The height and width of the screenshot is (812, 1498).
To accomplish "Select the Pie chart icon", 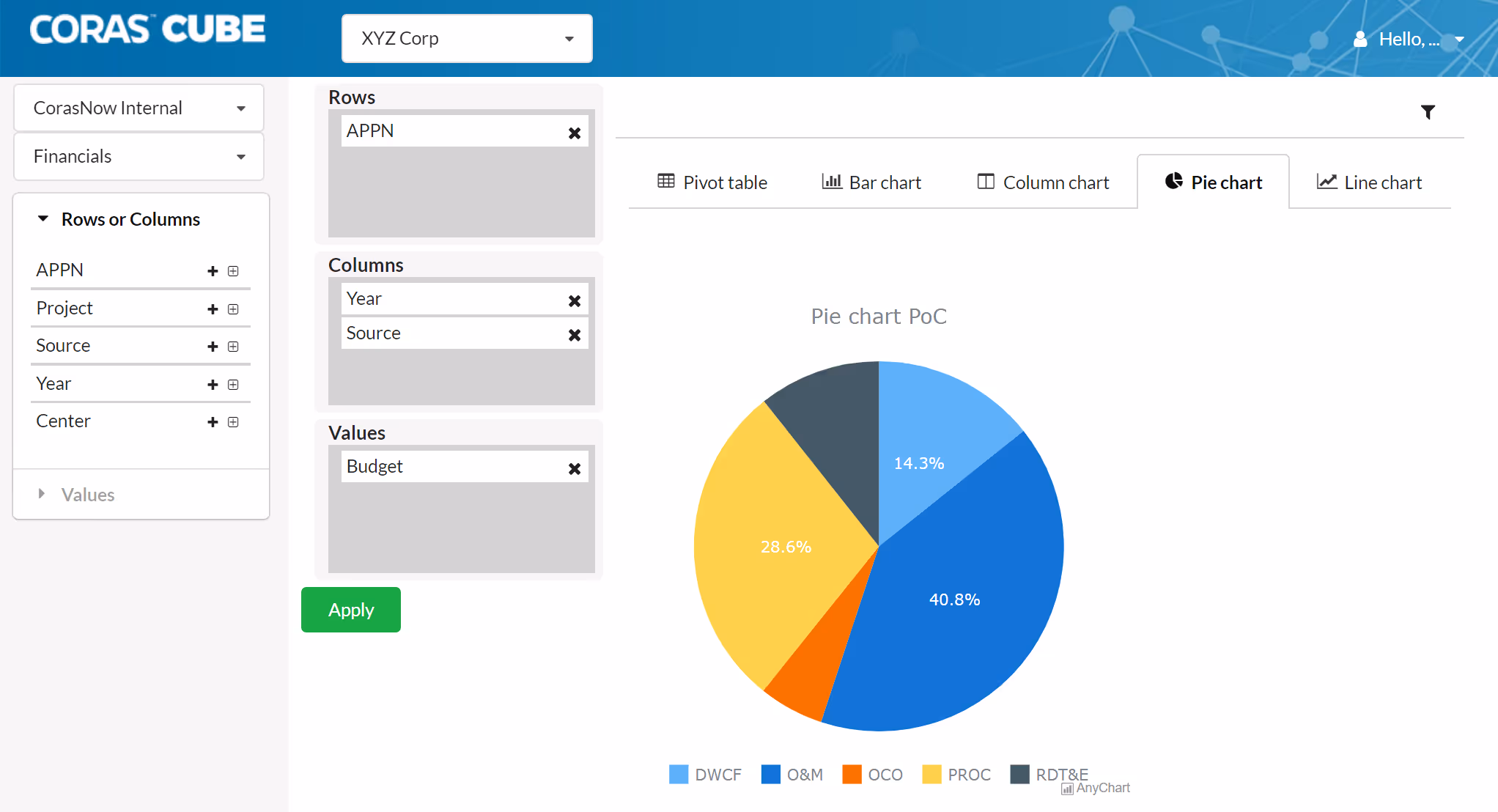I will coord(1175,181).
